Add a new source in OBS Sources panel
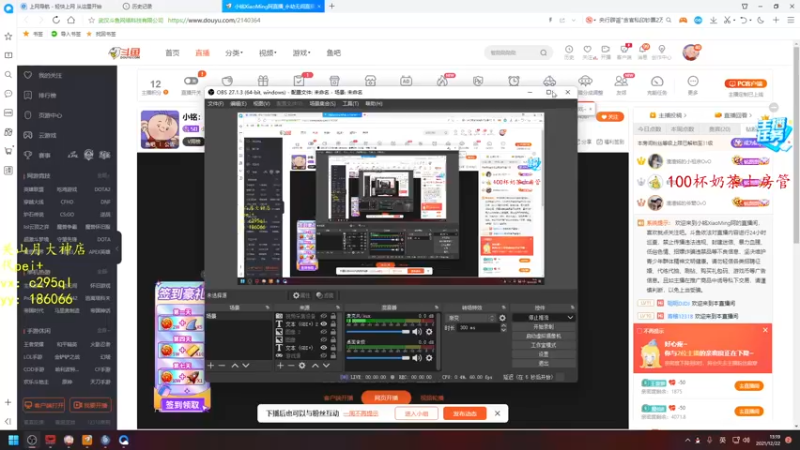 pyautogui.click(x=280, y=365)
